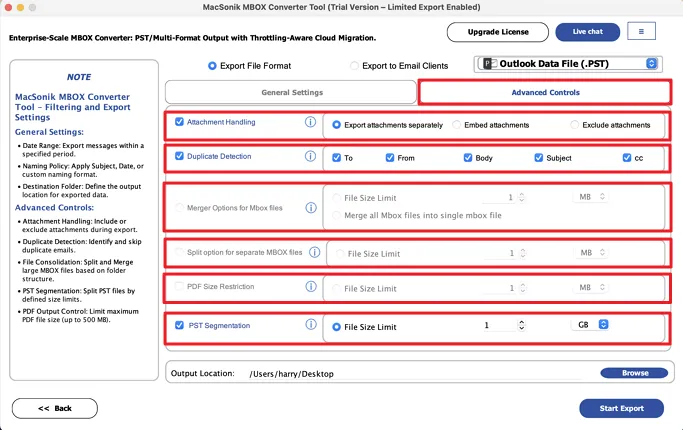Click Start Export button
Screen dimensions: 683x430
(622, 408)
